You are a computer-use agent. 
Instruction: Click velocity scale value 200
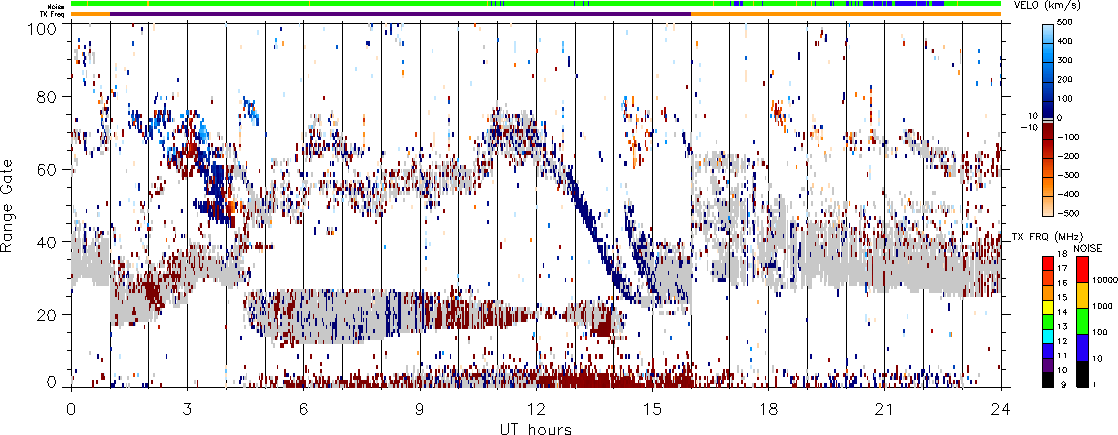pyautogui.click(x=1067, y=80)
